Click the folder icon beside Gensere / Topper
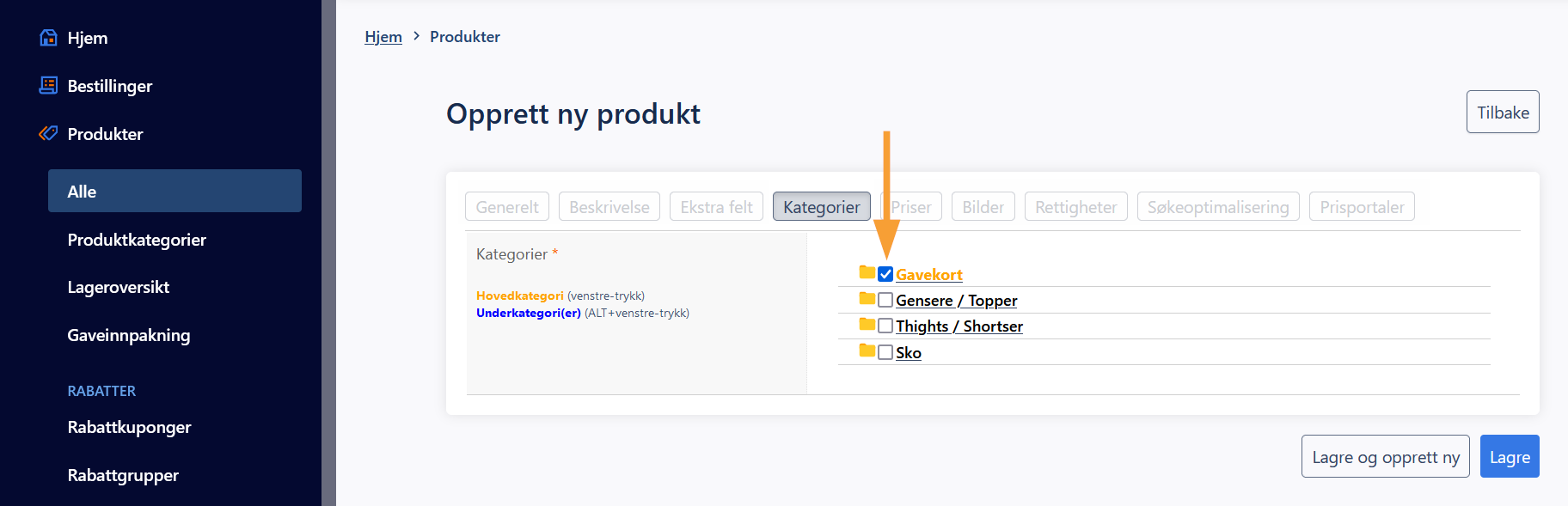The height and width of the screenshot is (506, 1568). [x=867, y=299]
